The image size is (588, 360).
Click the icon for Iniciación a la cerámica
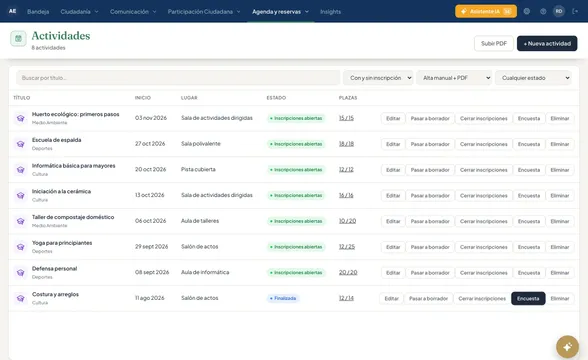point(21,195)
